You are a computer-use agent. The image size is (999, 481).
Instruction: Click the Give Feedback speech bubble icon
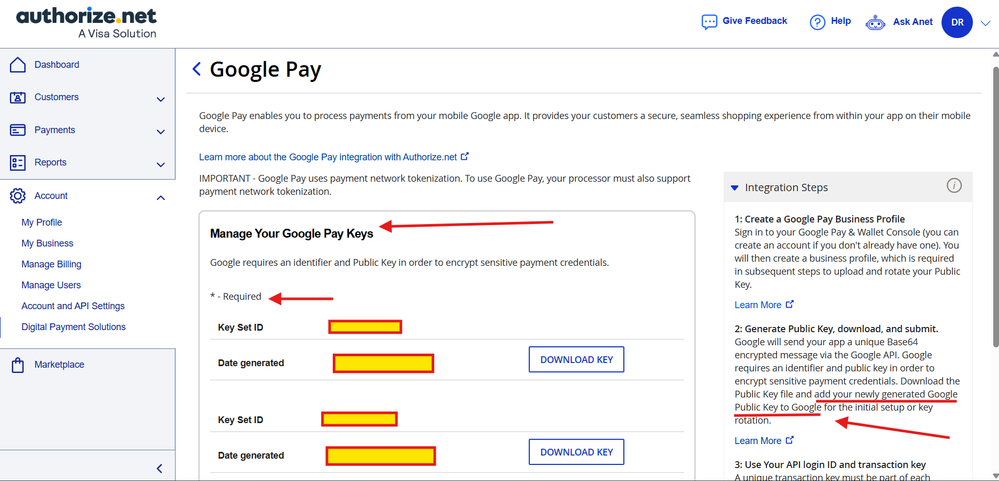tap(709, 22)
